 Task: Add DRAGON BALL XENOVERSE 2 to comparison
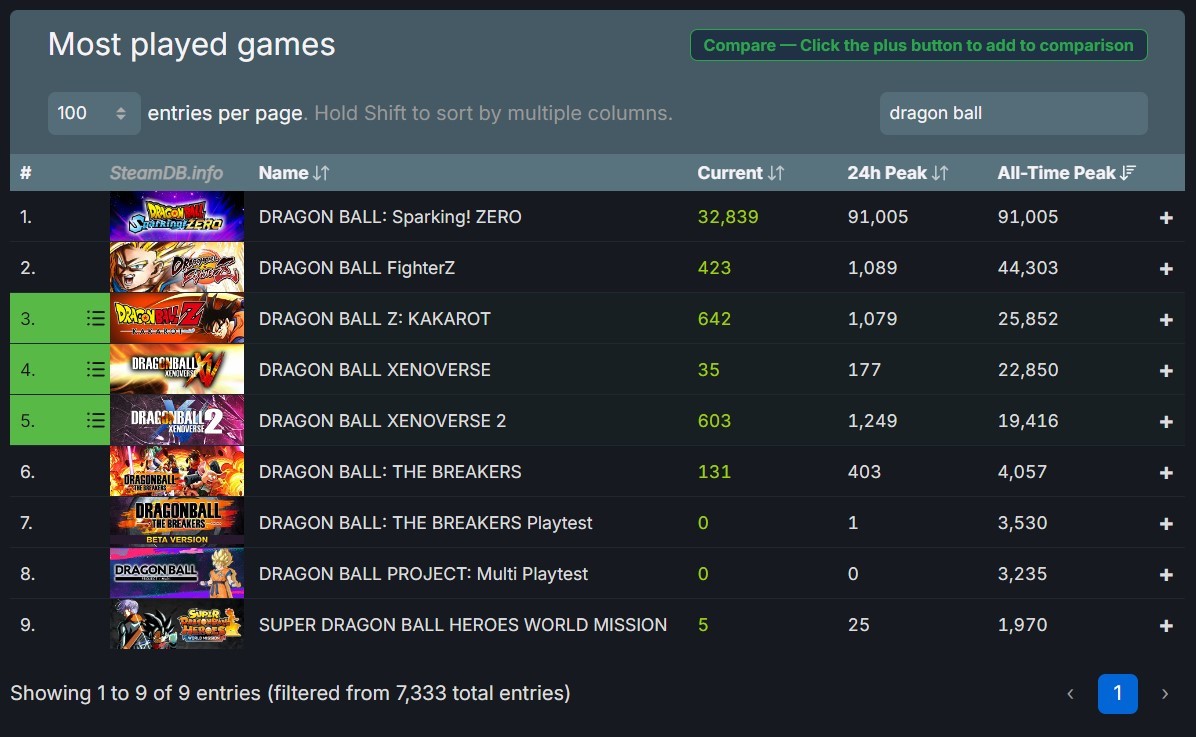1165,422
